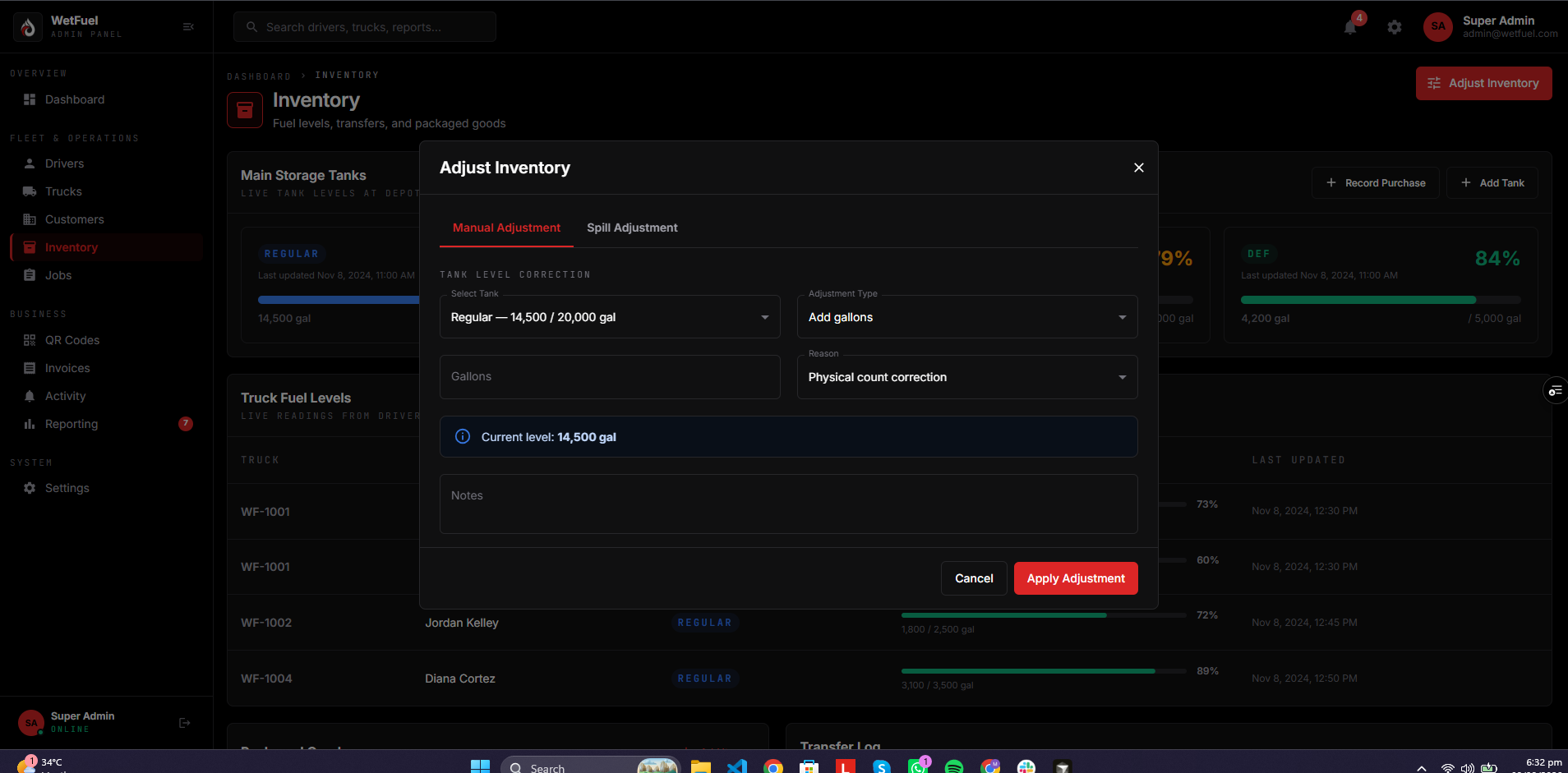This screenshot has height=773, width=1568.
Task: Open WhatsApp from the taskbar
Action: pos(918,767)
